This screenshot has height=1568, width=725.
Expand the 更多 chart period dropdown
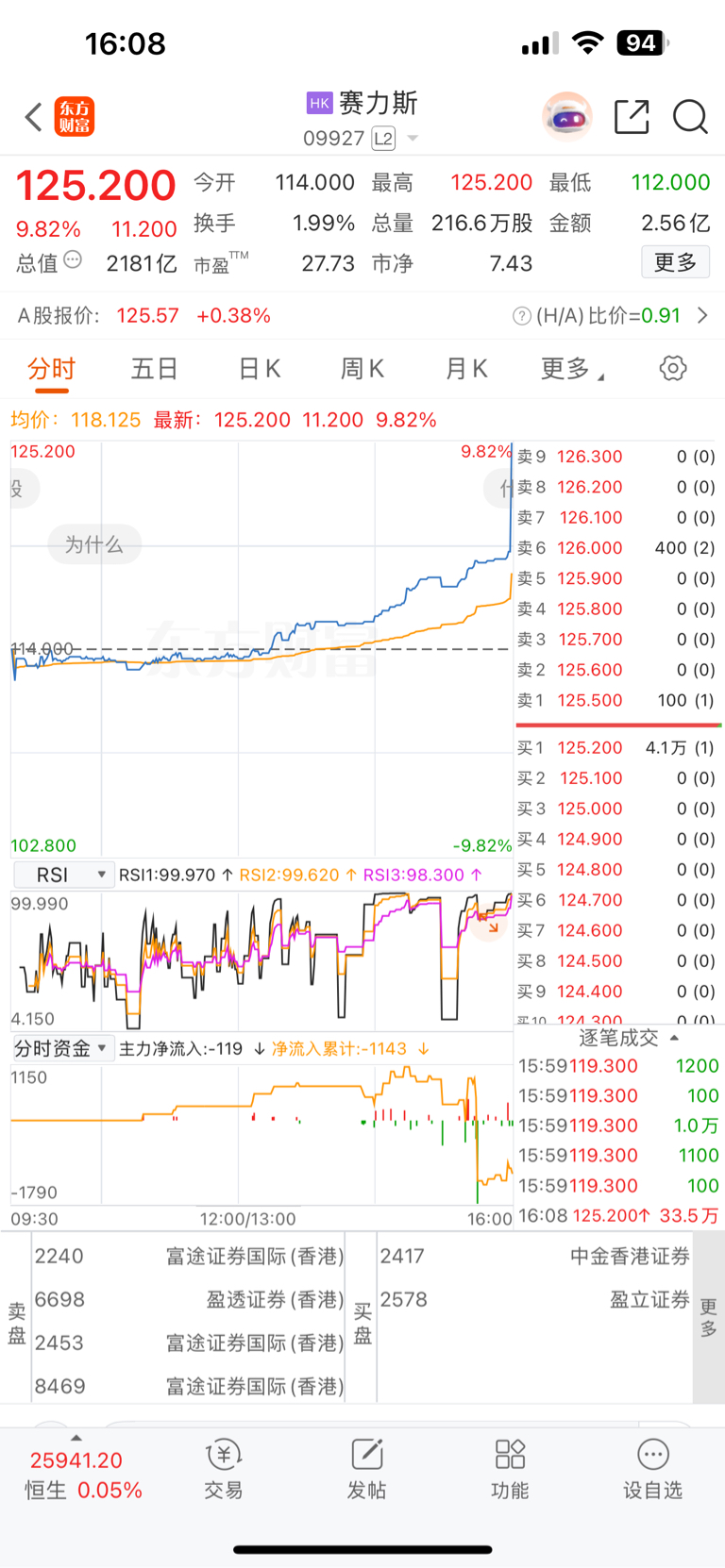tap(573, 369)
